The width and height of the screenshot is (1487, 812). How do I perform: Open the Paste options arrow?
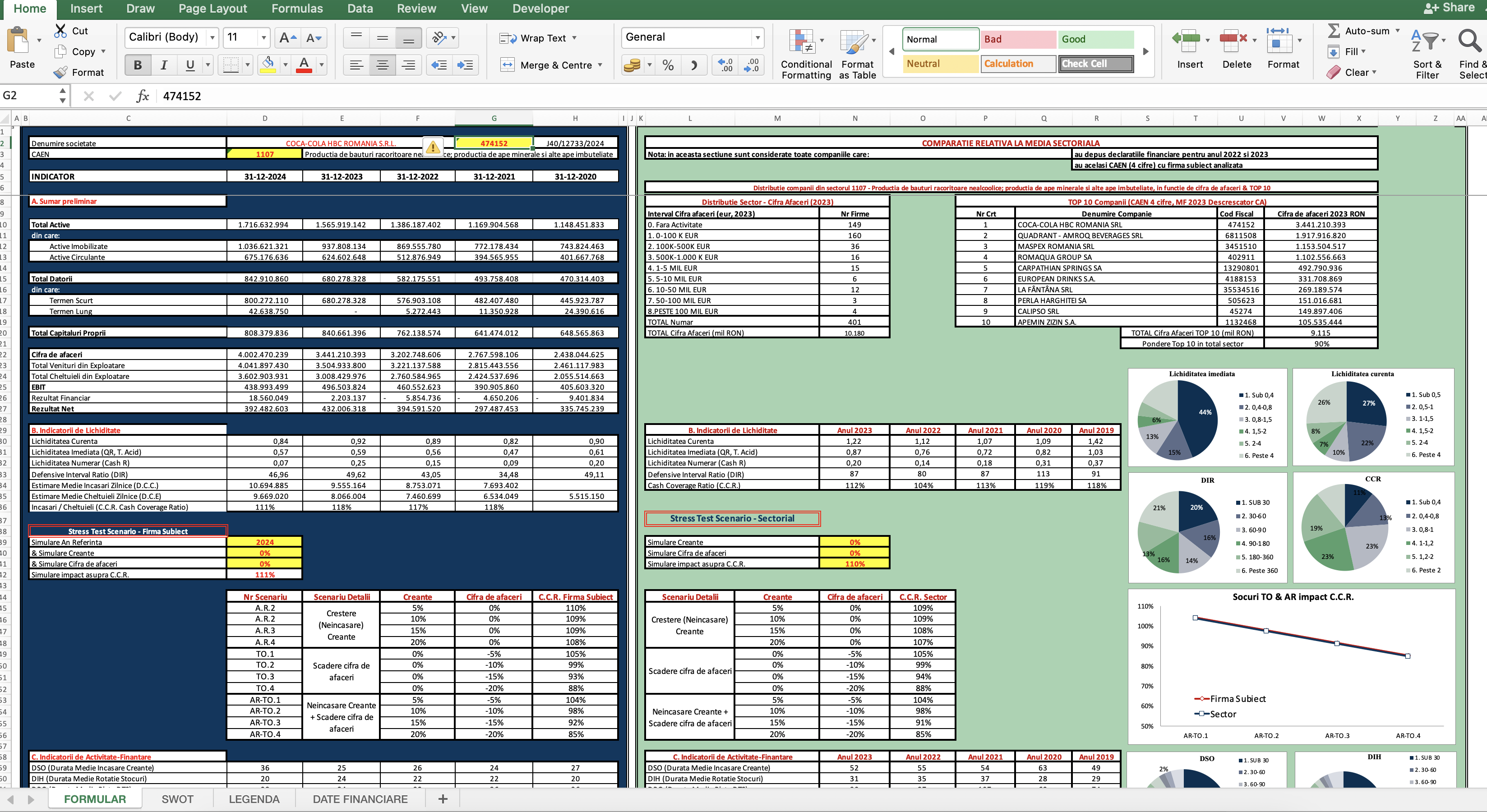click(x=39, y=41)
